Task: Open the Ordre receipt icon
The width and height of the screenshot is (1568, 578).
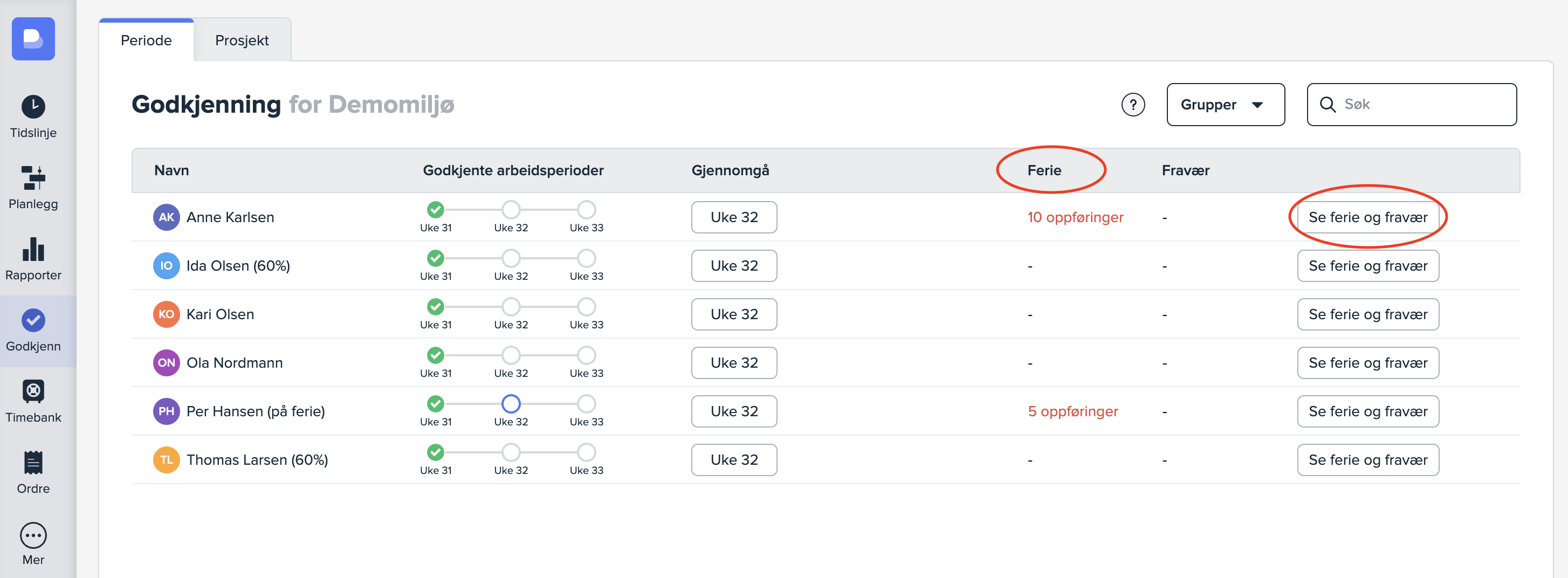Action: 33,463
